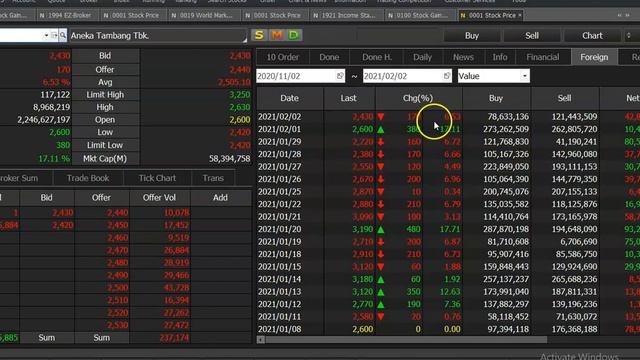Click the Aneka Tambang Tbk. name field

tap(158, 36)
